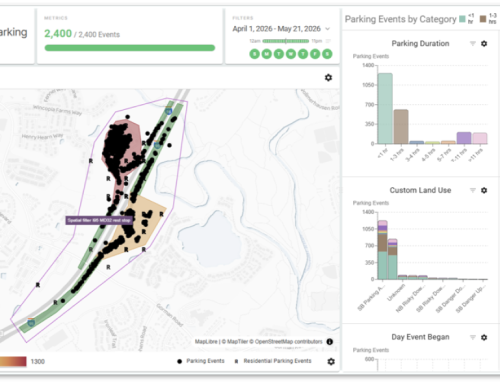
Task: Open Parking Duration chart settings gear
Action: (x=484, y=44)
